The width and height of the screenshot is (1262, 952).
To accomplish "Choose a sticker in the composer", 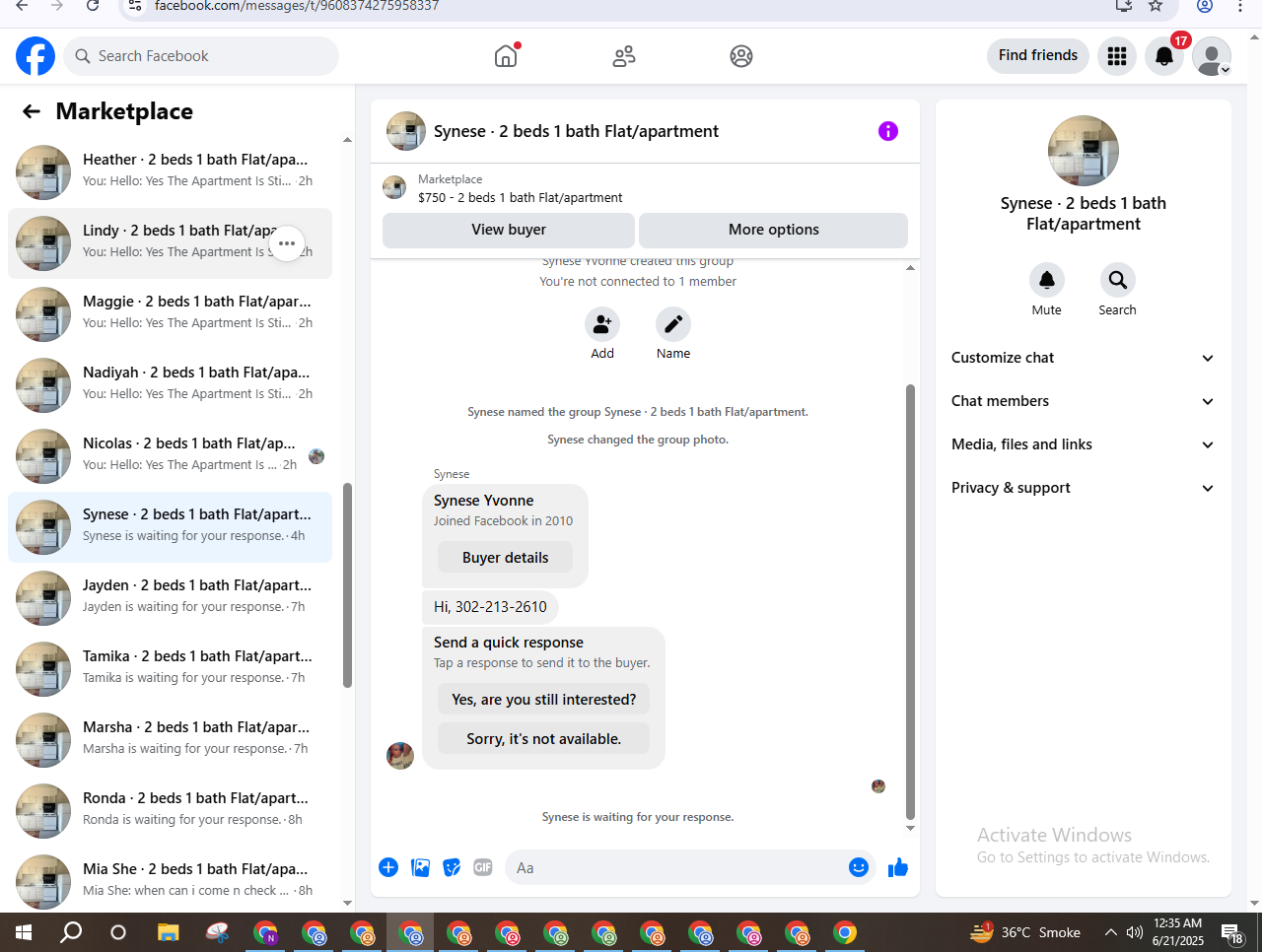I will pos(452,867).
